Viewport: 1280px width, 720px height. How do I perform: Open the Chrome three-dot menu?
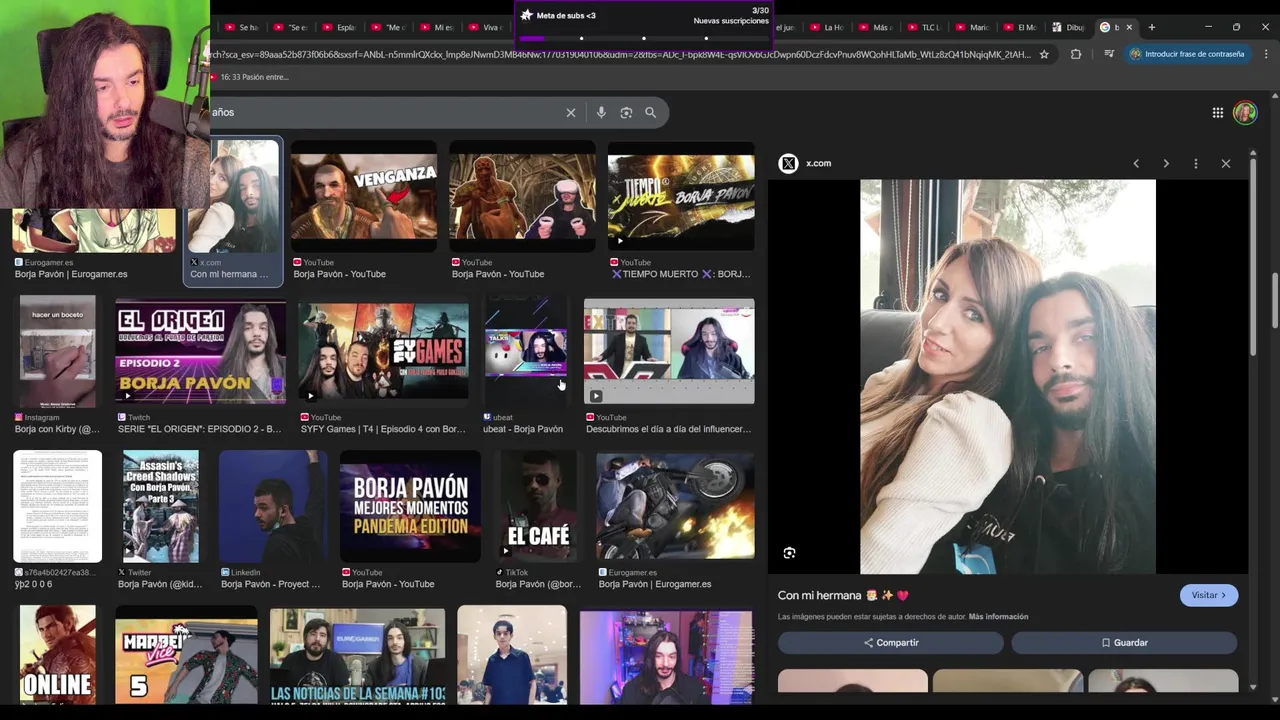click(x=1265, y=54)
